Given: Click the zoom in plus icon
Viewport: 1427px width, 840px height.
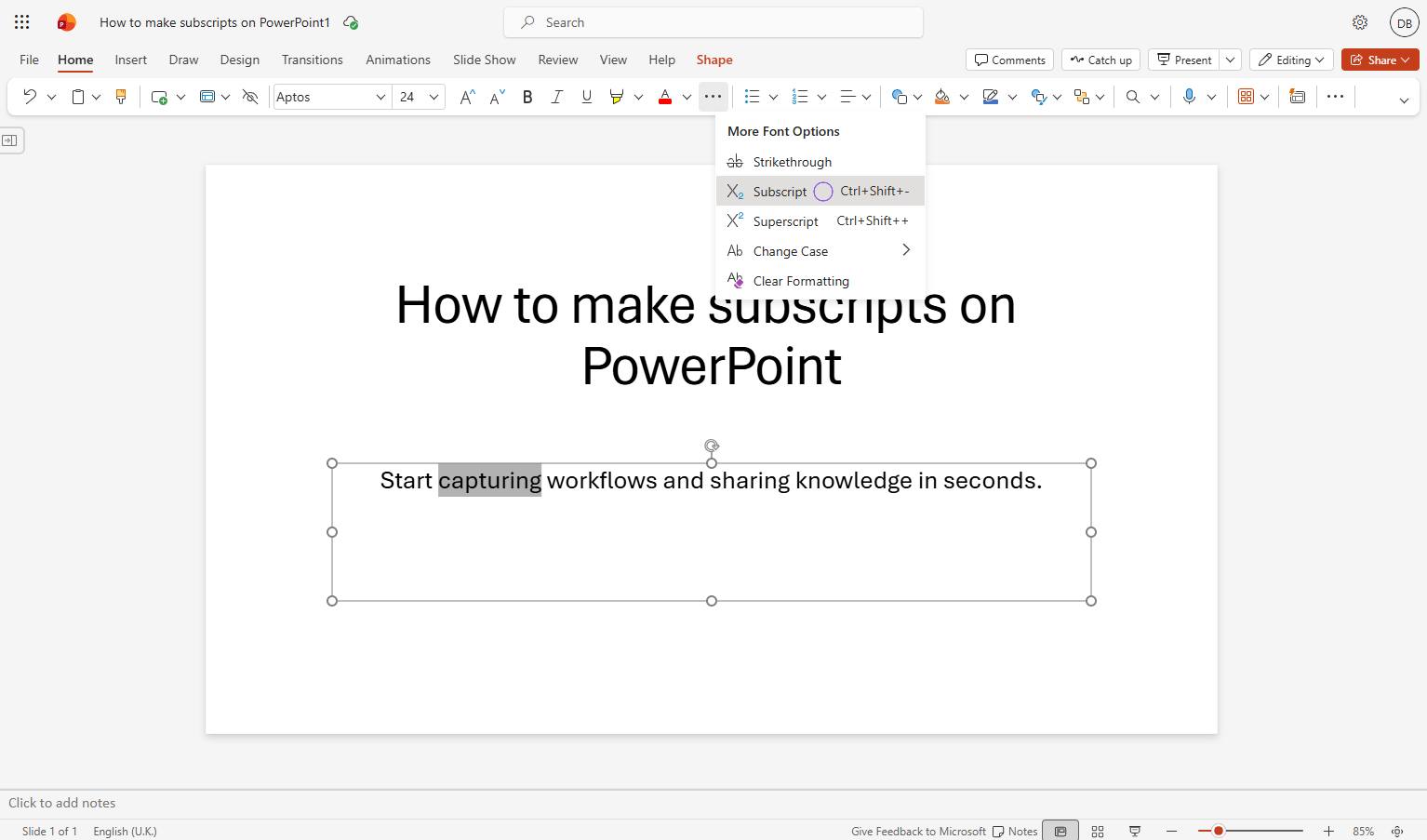Looking at the screenshot, I should tap(1328, 831).
